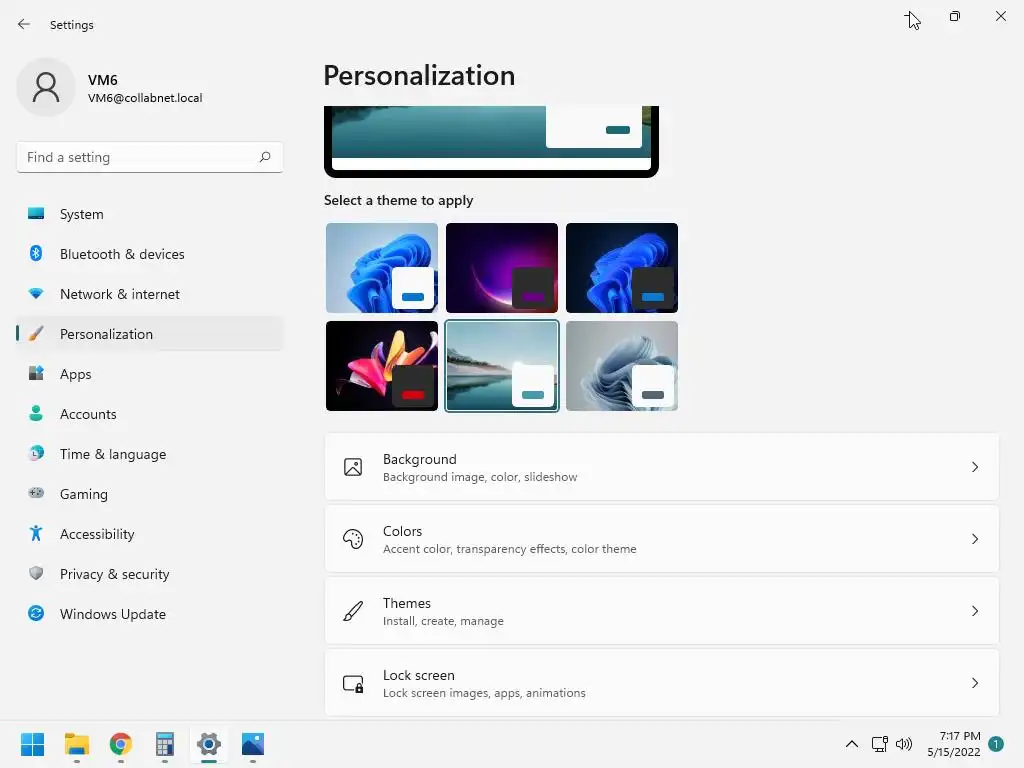Click the Accounts person icon
Screen dimensions: 1024x768
click(x=36, y=413)
